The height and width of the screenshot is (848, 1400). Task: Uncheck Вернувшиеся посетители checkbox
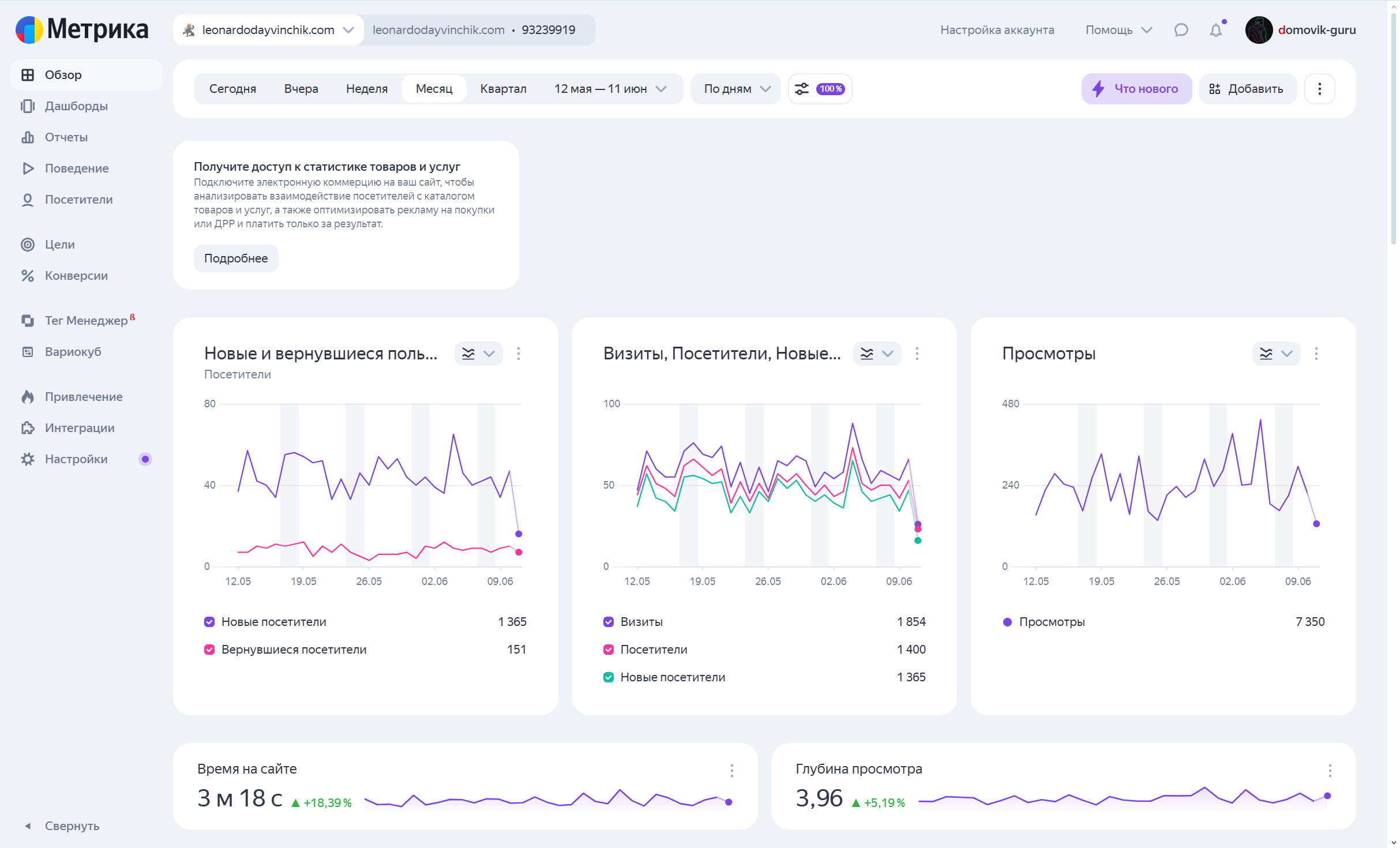pyautogui.click(x=209, y=650)
